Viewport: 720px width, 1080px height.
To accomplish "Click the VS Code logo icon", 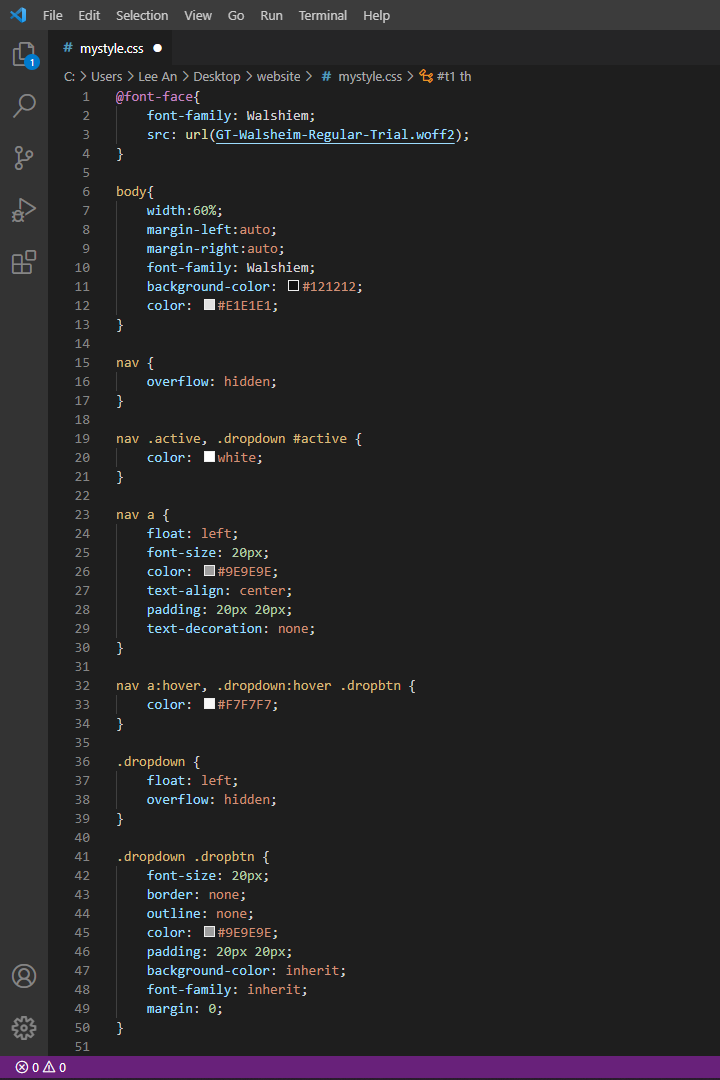I will 18,16.
